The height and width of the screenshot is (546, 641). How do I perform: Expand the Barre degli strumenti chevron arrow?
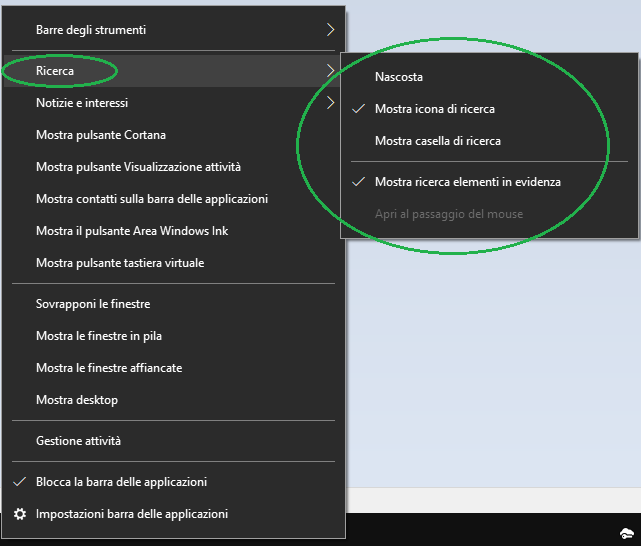[x=330, y=30]
